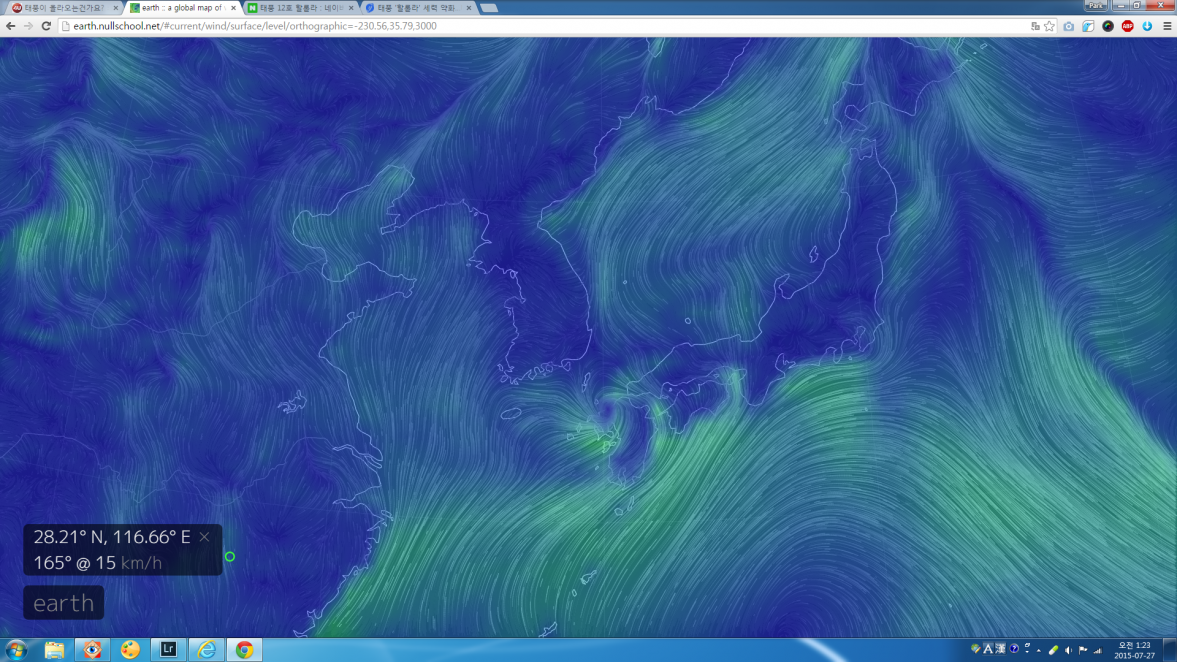Click the 28.21° N, 116.66° E coordinates text
Viewport: 1177px width, 662px height.
tap(112, 537)
